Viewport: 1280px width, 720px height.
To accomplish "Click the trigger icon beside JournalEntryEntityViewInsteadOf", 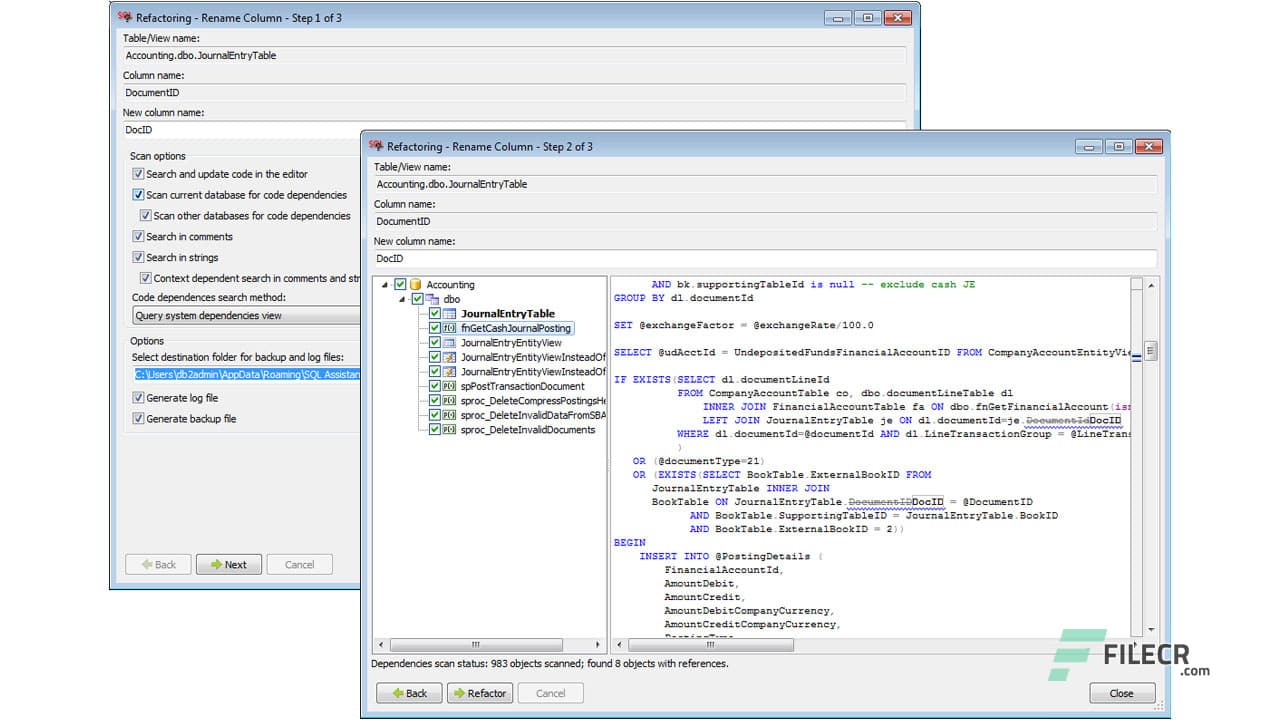I will pyautogui.click(x=448, y=357).
